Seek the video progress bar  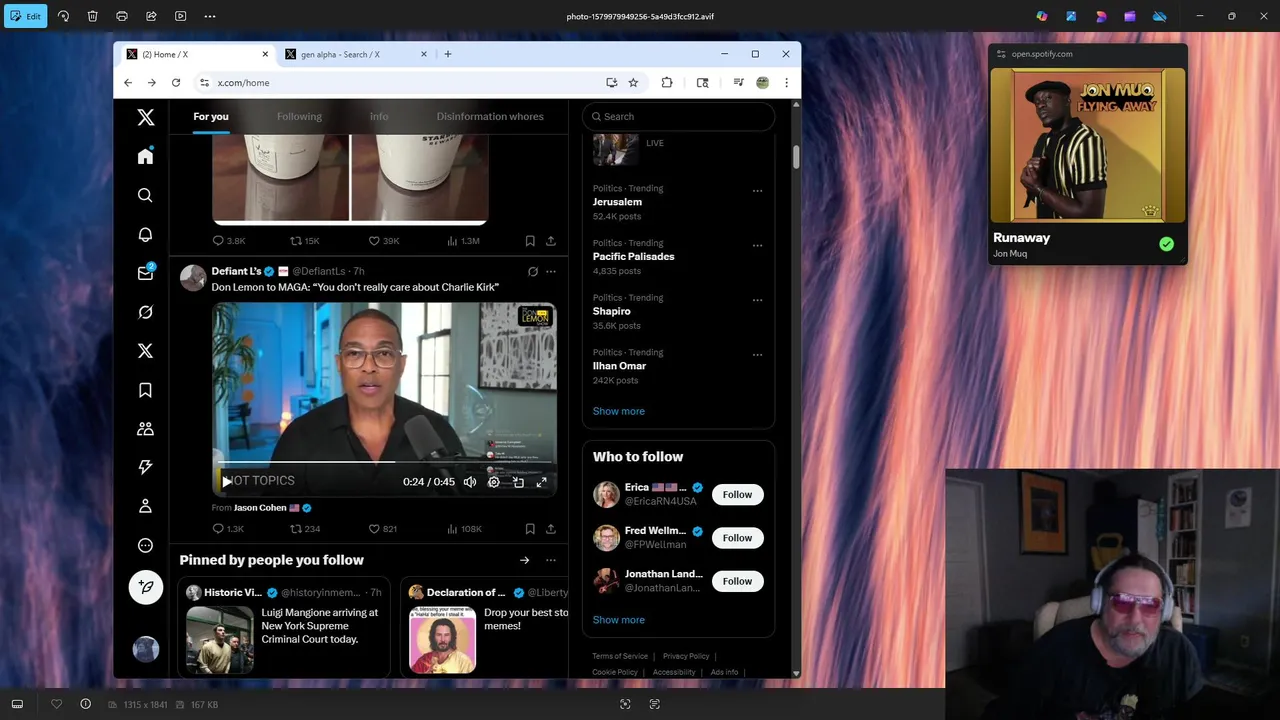click(x=384, y=463)
